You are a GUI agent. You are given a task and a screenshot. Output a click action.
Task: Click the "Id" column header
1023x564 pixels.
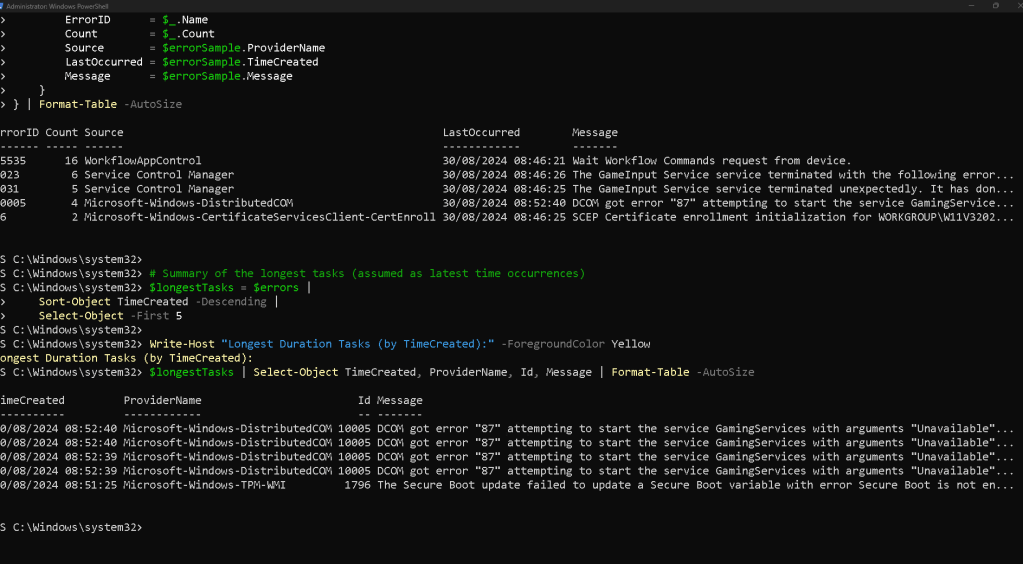(x=364, y=400)
